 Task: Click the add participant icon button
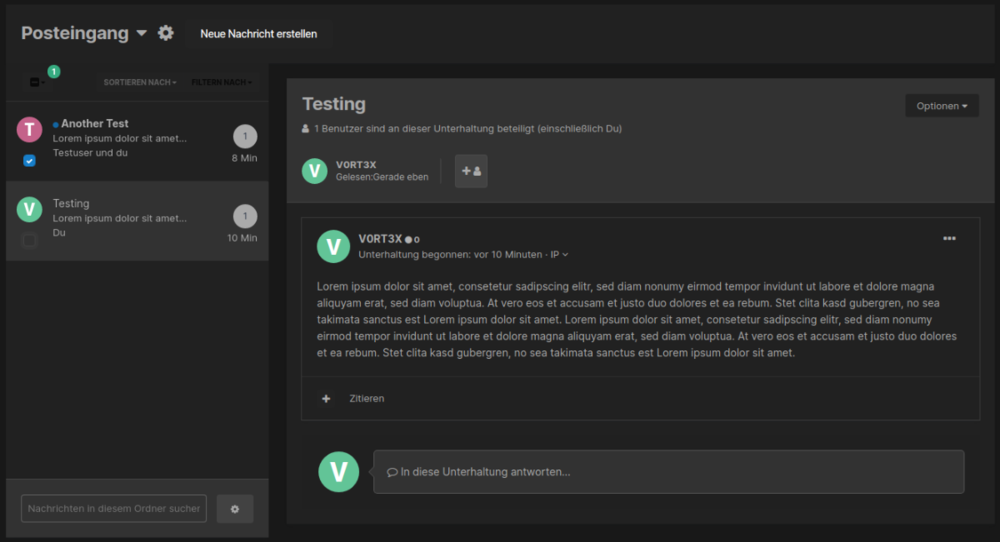pos(471,171)
